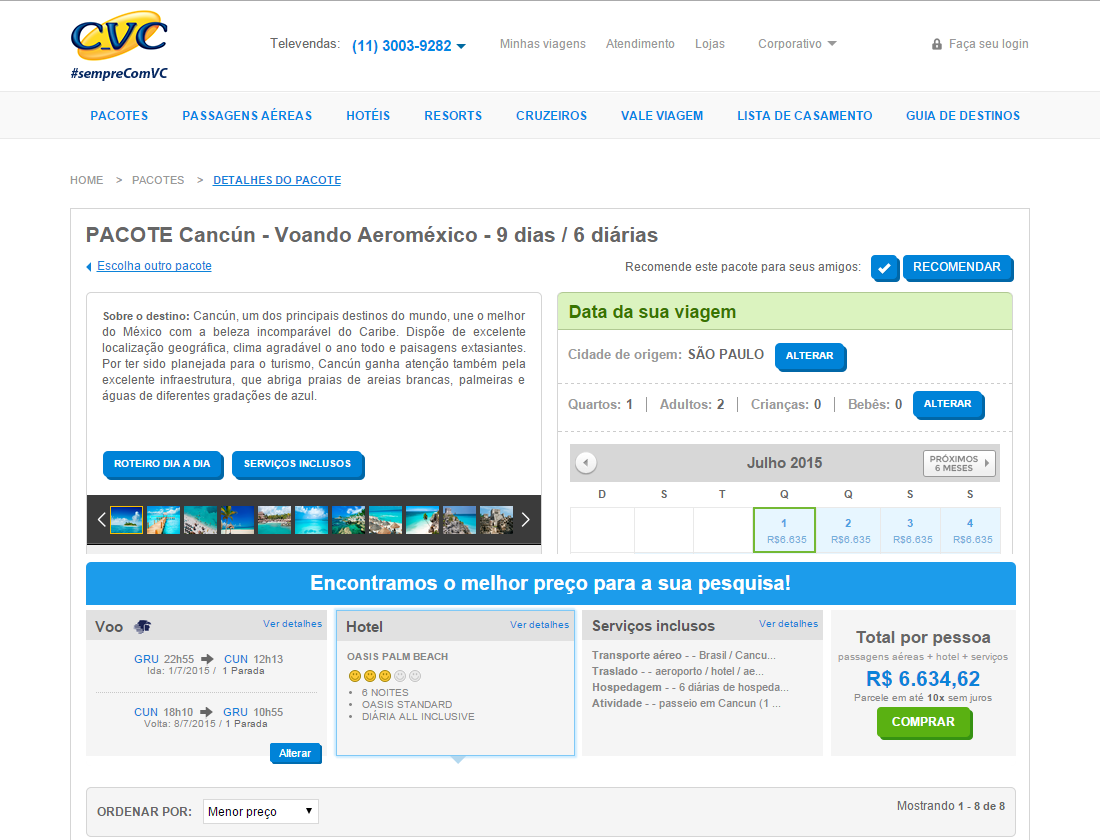
Task: Click ALTERAR next to Cidade de origem
Action: pos(810,356)
